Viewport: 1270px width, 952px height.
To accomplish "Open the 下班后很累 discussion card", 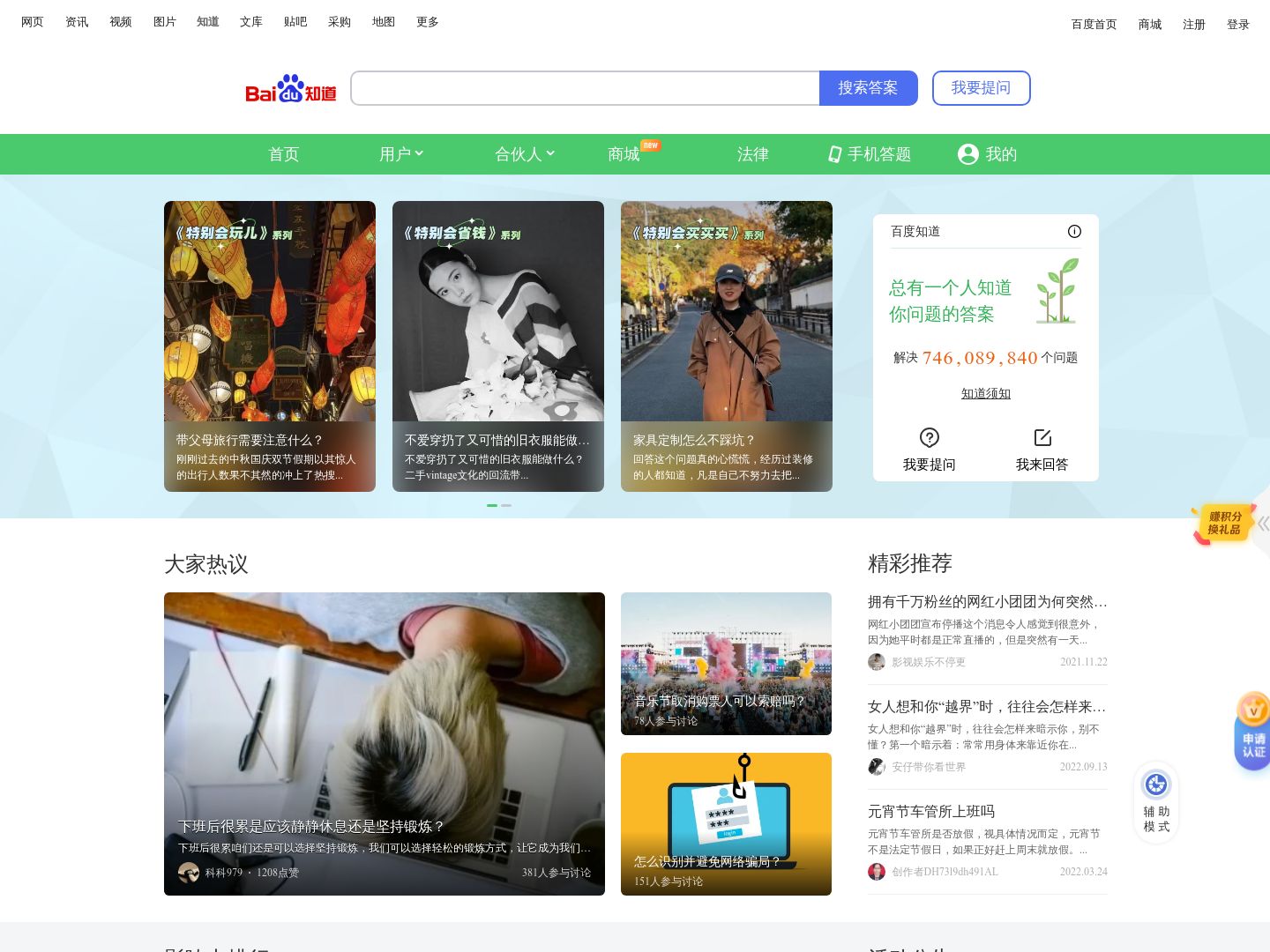I will point(385,744).
